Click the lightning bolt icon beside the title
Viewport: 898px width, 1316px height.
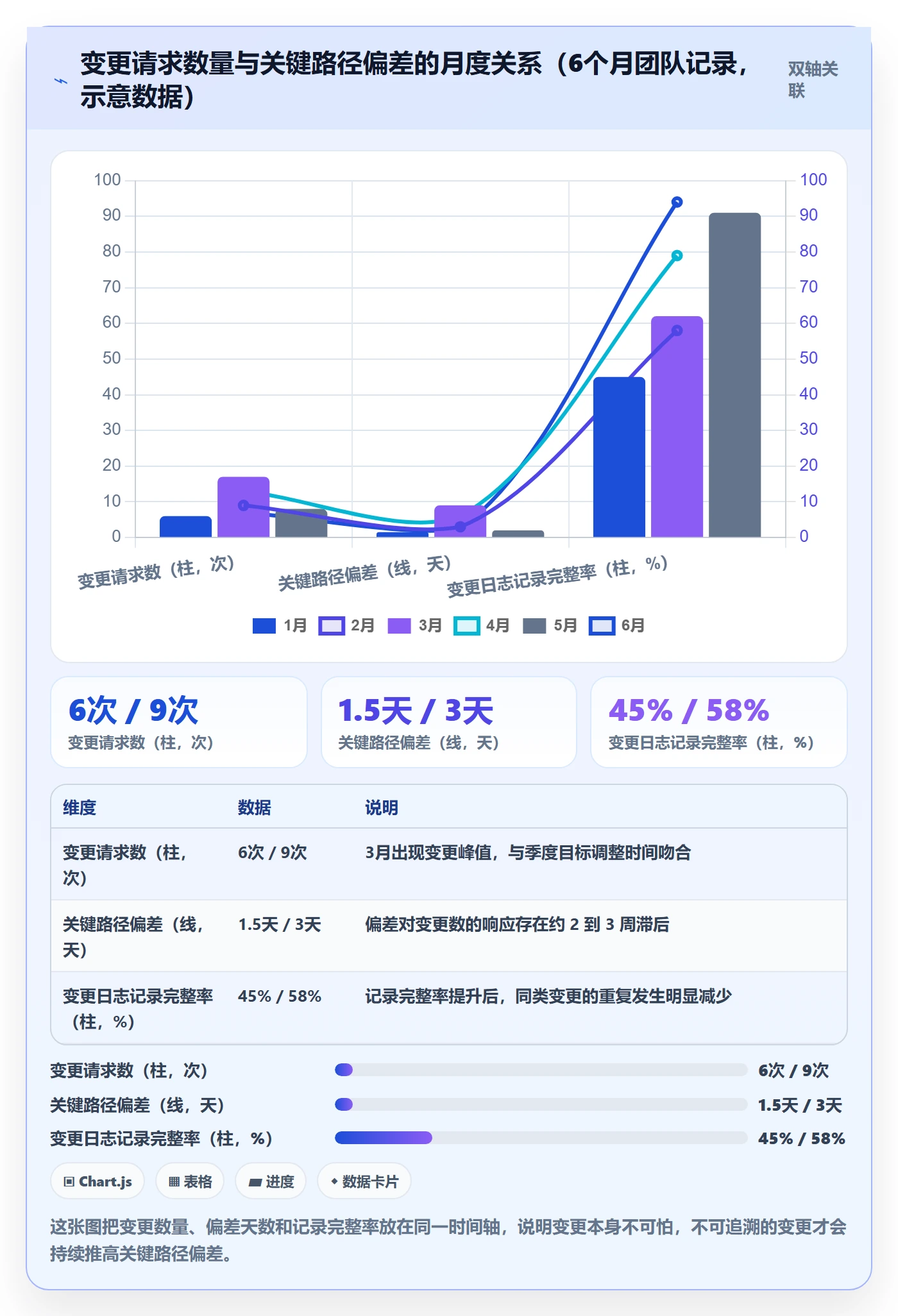pos(61,81)
